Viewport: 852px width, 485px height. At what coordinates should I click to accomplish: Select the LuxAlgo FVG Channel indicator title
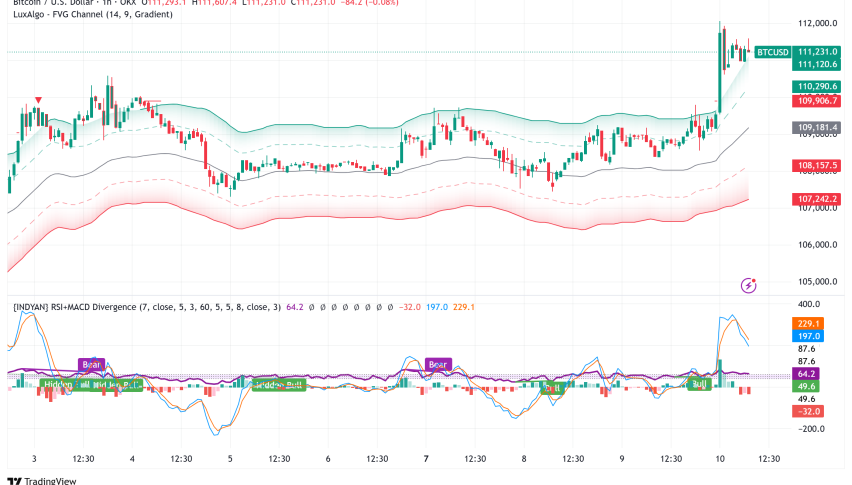93,15
